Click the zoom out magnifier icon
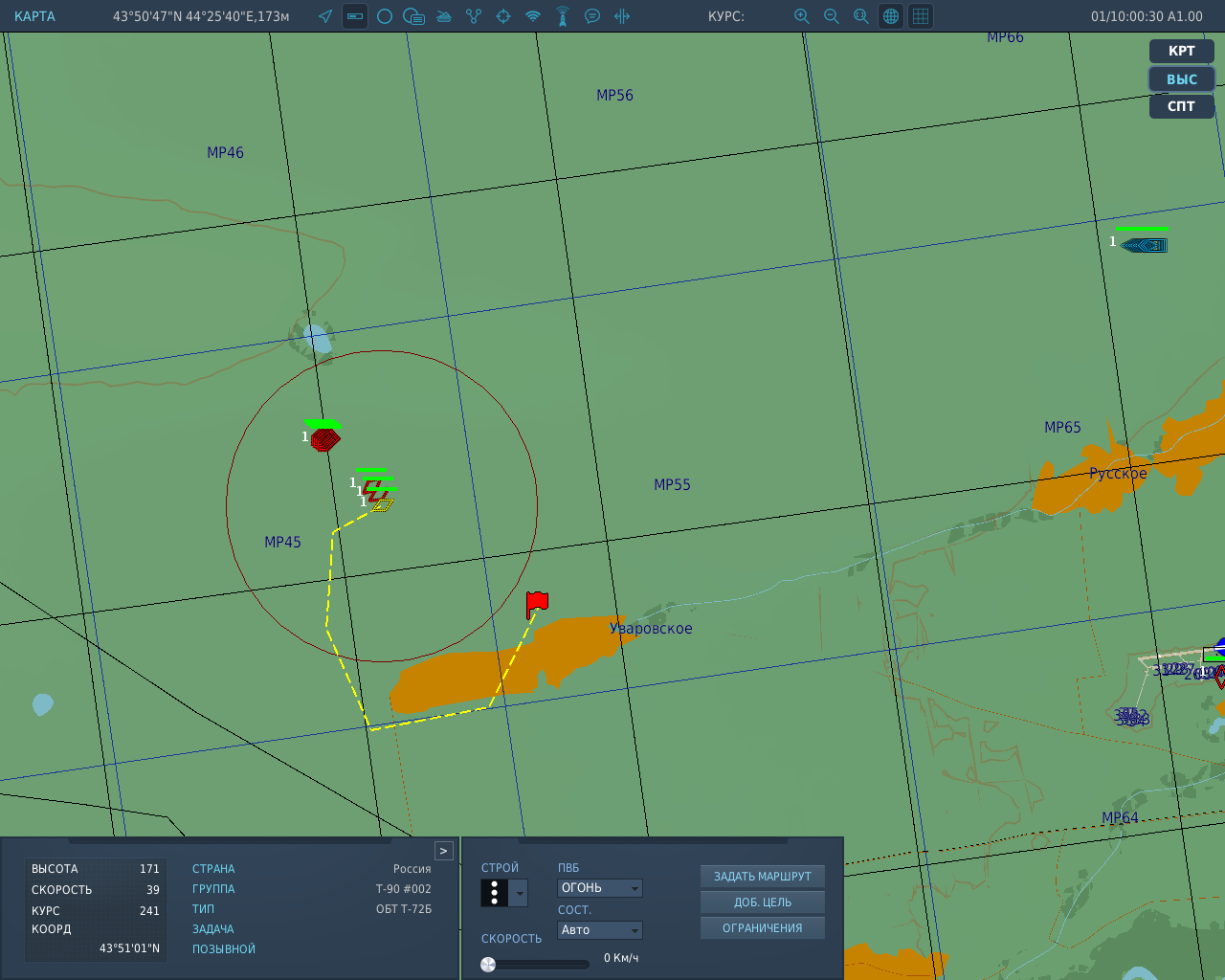Image resolution: width=1225 pixels, height=980 pixels. tap(832, 16)
